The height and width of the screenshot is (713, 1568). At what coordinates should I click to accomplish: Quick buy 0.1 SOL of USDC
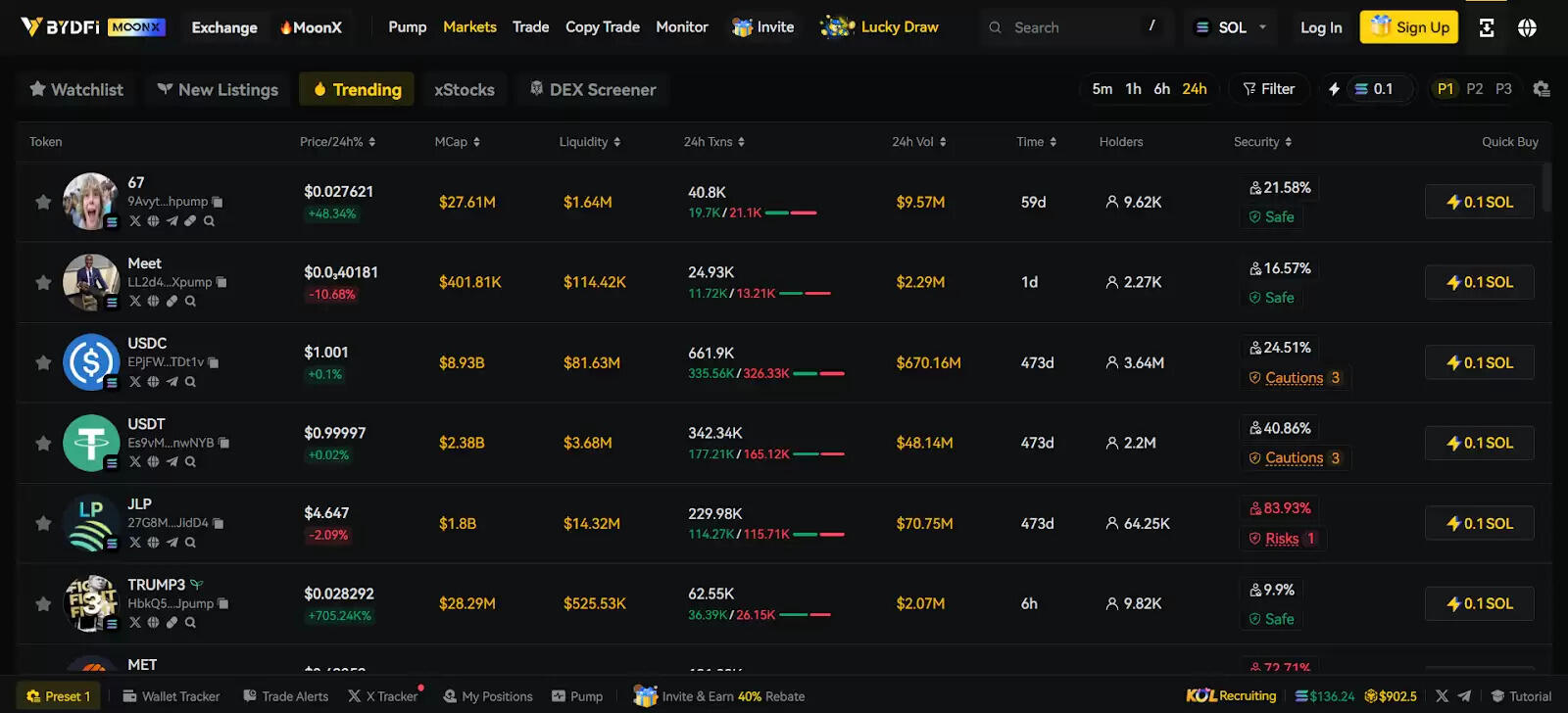click(1479, 362)
